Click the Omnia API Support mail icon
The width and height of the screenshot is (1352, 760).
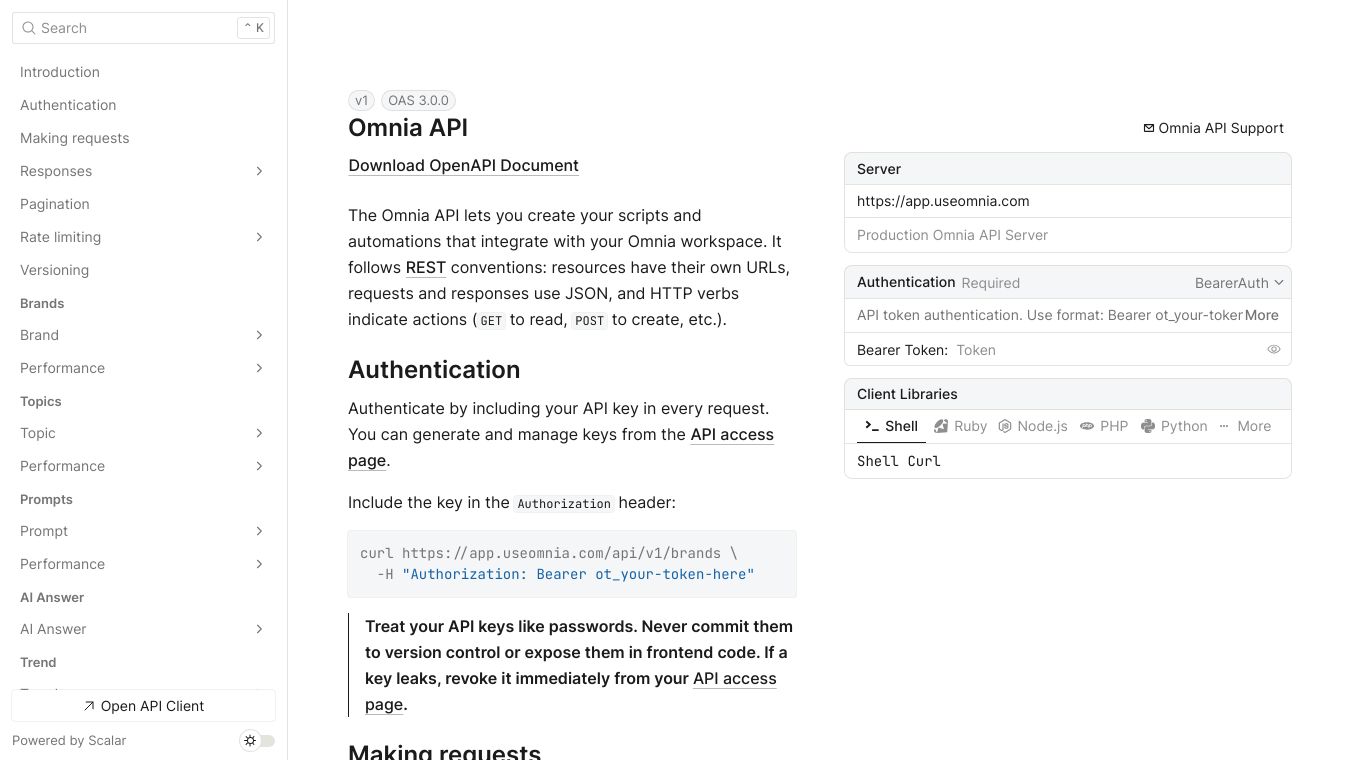tap(1149, 128)
